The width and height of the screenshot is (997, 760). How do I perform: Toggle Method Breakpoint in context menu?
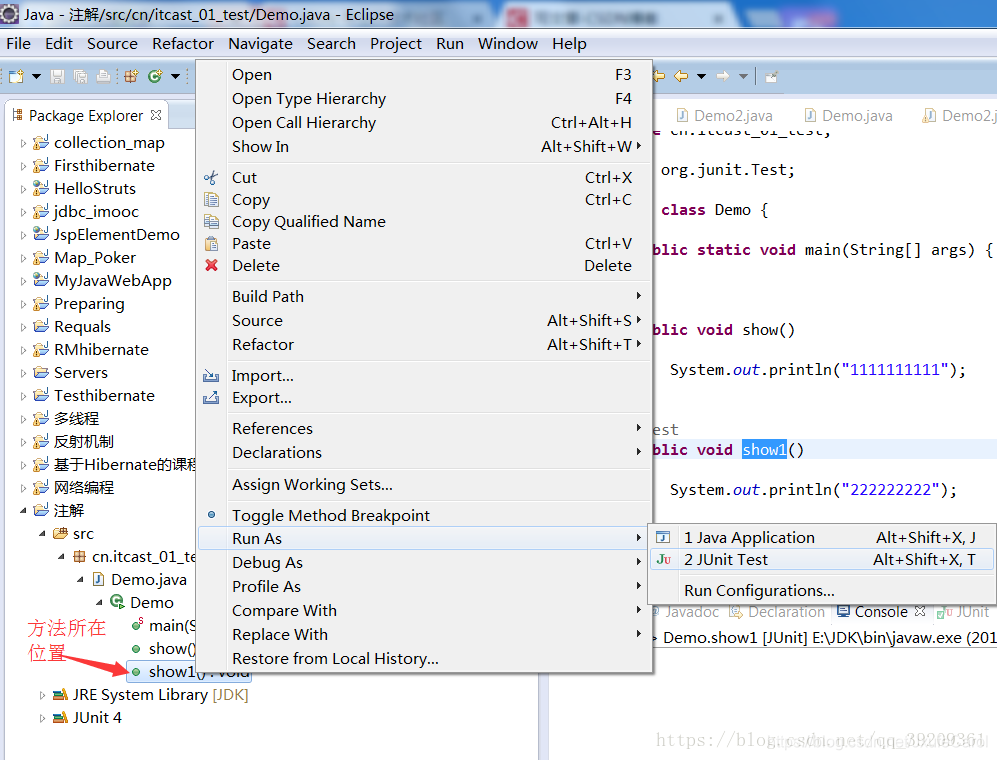pyautogui.click(x=424, y=515)
